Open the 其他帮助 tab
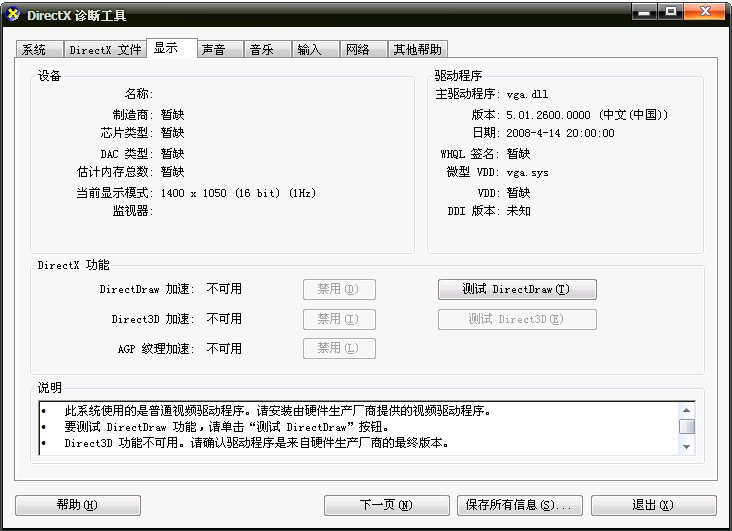732x531 pixels. [416, 50]
